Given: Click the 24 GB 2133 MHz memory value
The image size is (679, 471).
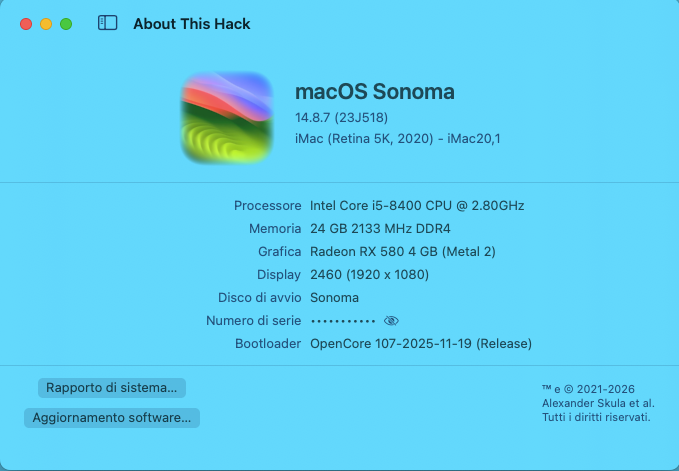Looking at the screenshot, I should pyautogui.click(x=380, y=228).
